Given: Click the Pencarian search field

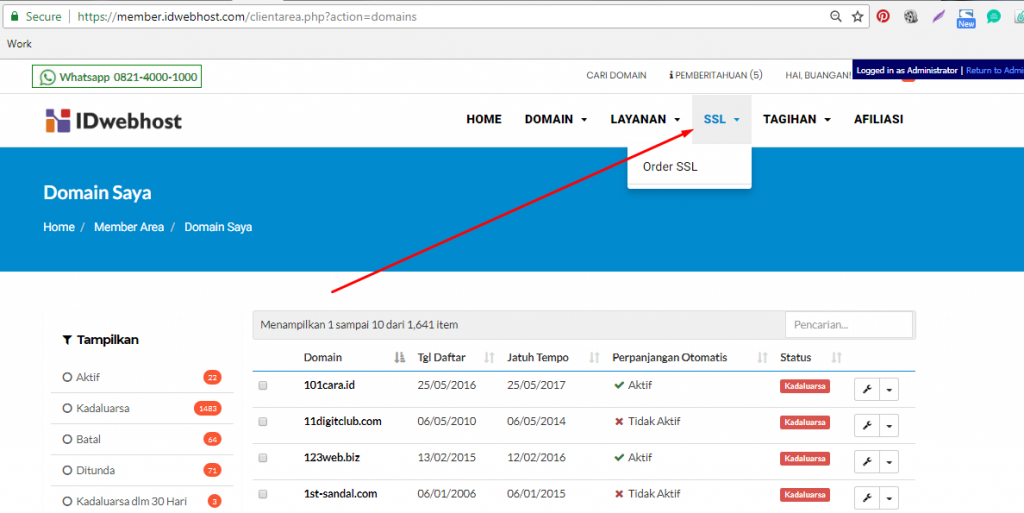Looking at the screenshot, I should pyautogui.click(x=848, y=324).
